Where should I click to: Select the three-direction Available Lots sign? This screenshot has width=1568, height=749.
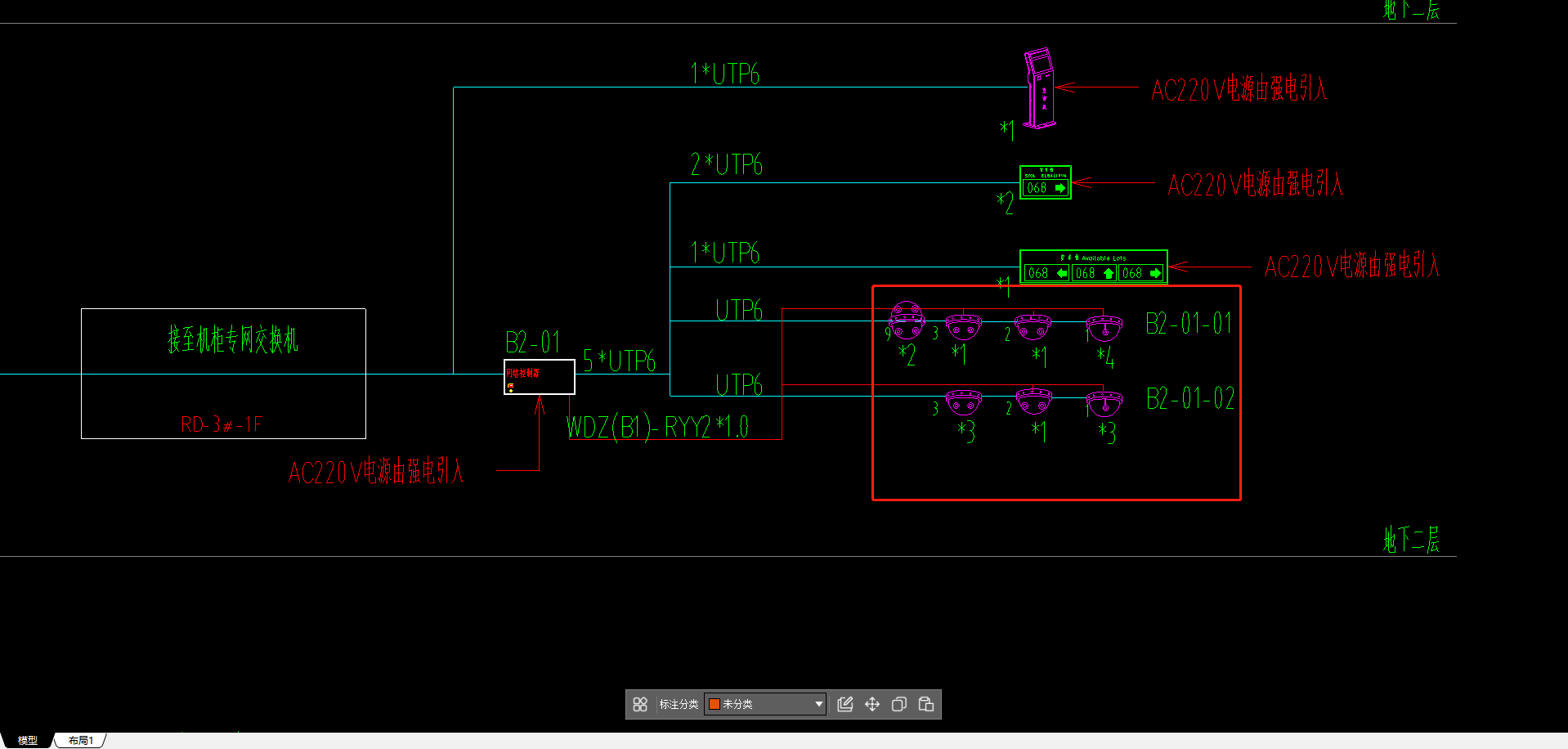pyautogui.click(x=1094, y=267)
